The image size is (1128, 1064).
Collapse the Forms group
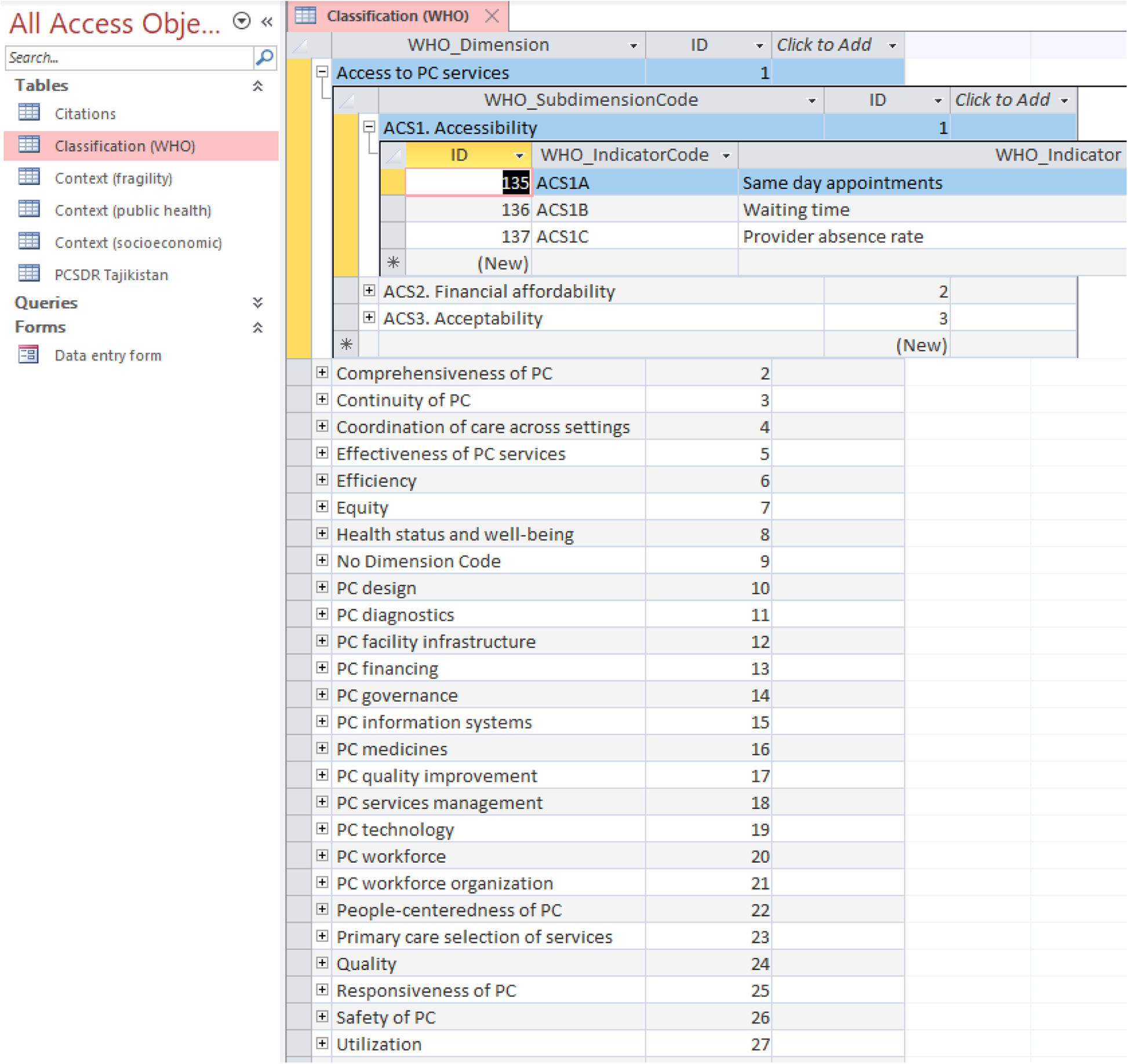(x=258, y=327)
